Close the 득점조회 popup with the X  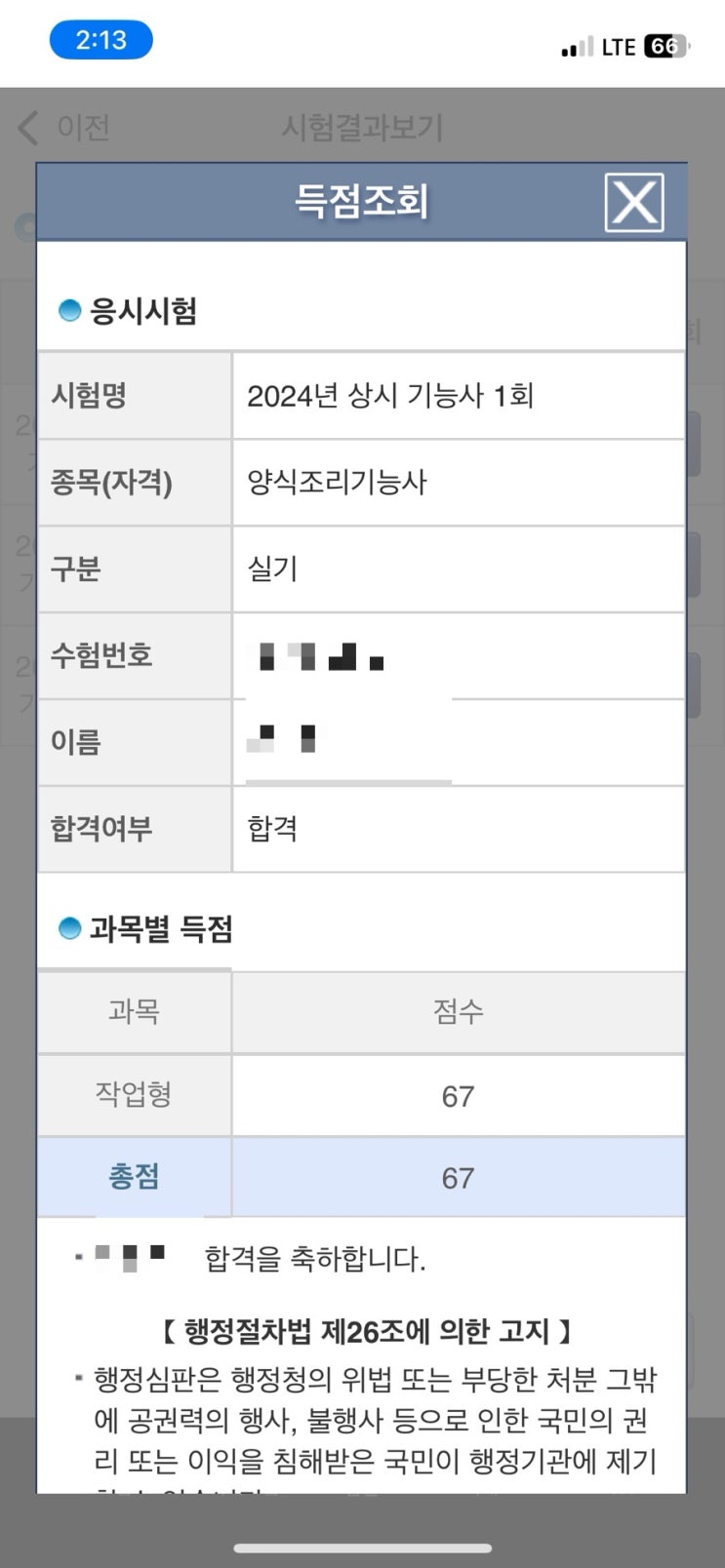(x=634, y=203)
